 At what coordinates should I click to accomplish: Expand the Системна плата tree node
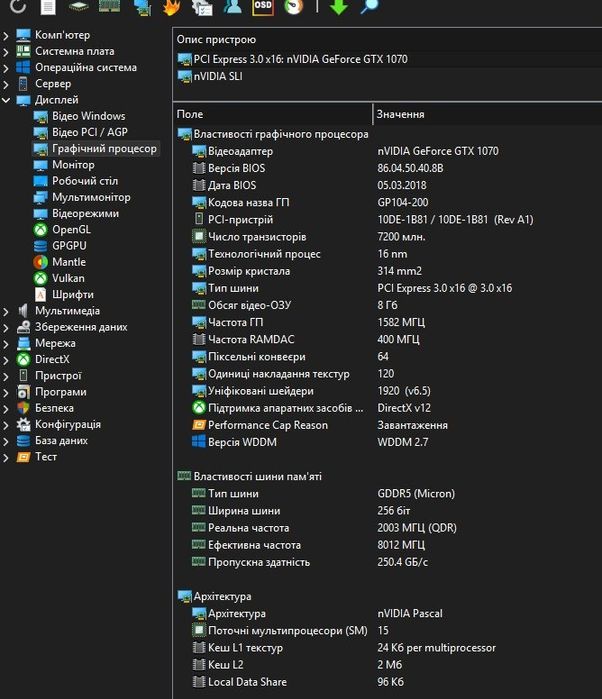(6, 52)
